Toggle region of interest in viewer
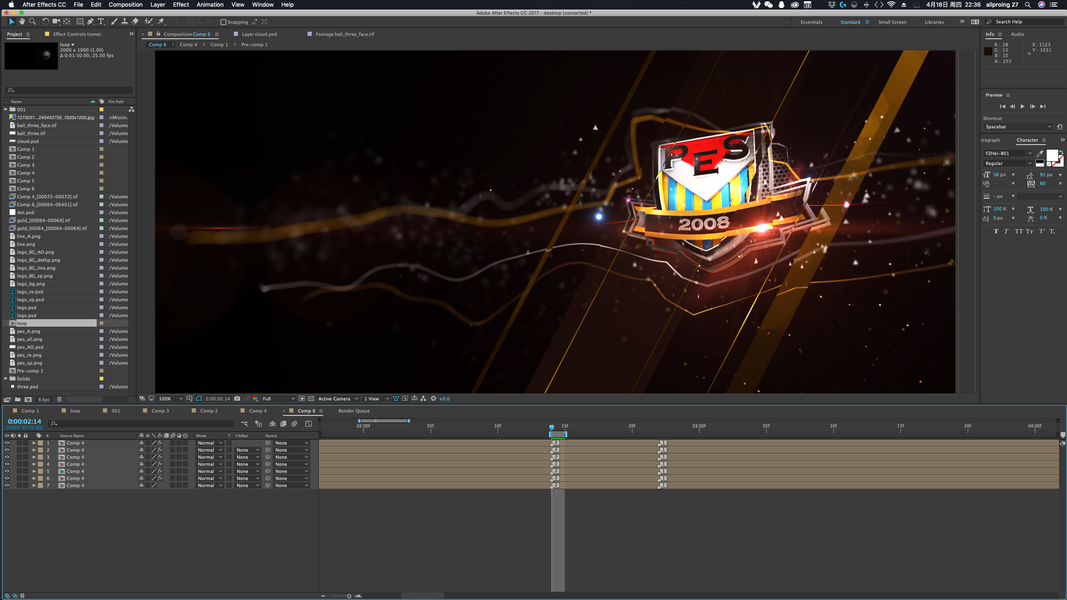The image size is (1067, 600). 301,399
